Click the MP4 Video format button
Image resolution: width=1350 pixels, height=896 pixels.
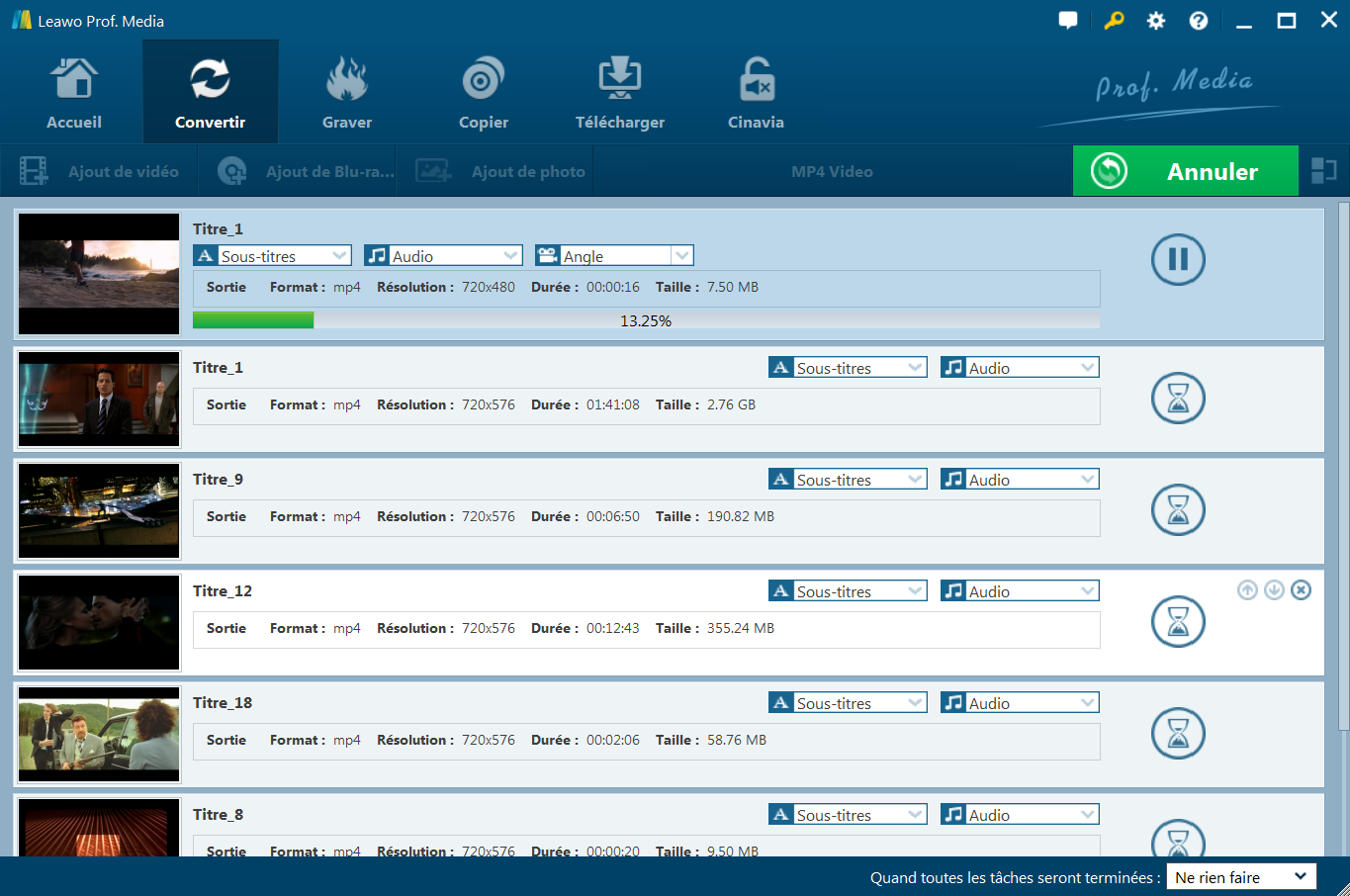pos(832,171)
